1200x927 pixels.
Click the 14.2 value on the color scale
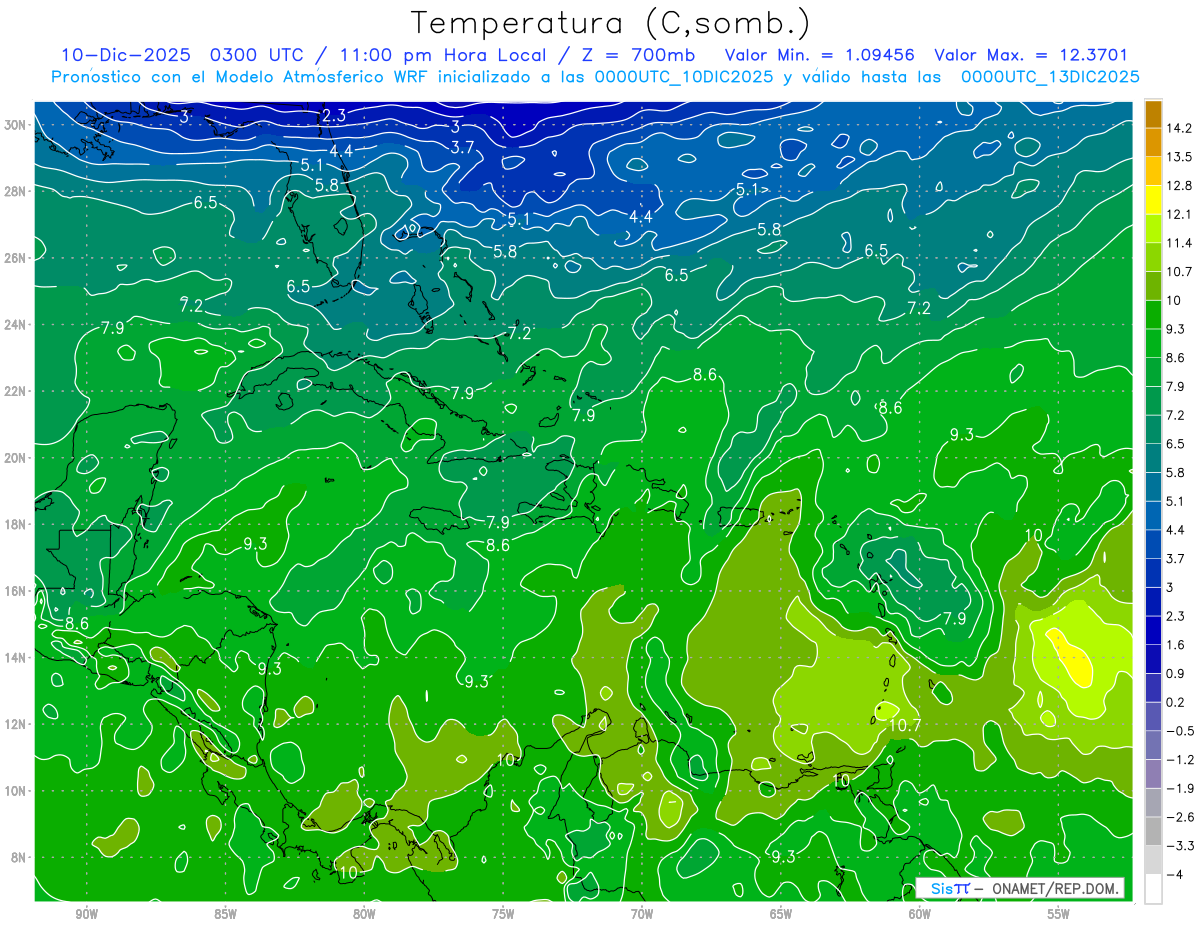[x=1178, y=128]
